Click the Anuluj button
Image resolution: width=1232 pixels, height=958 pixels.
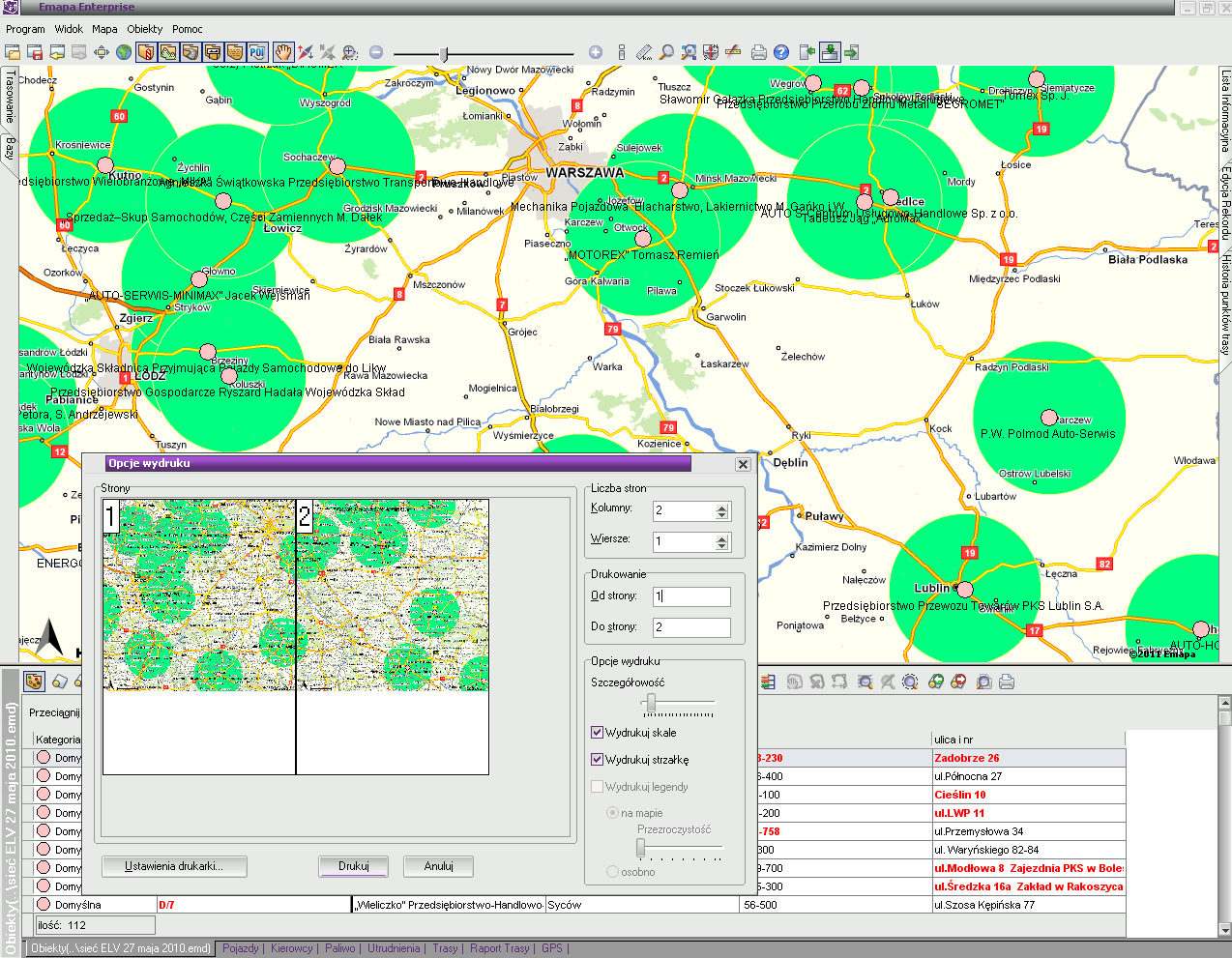click(x=439, y=866)
